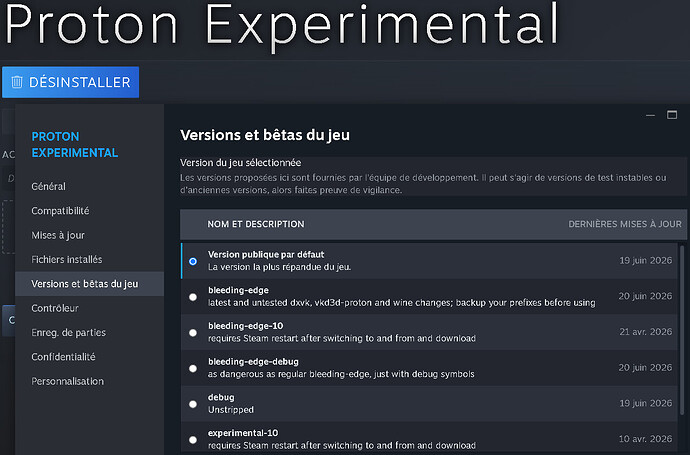Switch to the Compatibilité tab
This screenshot has height=455, width=690.
coord(60,211)
